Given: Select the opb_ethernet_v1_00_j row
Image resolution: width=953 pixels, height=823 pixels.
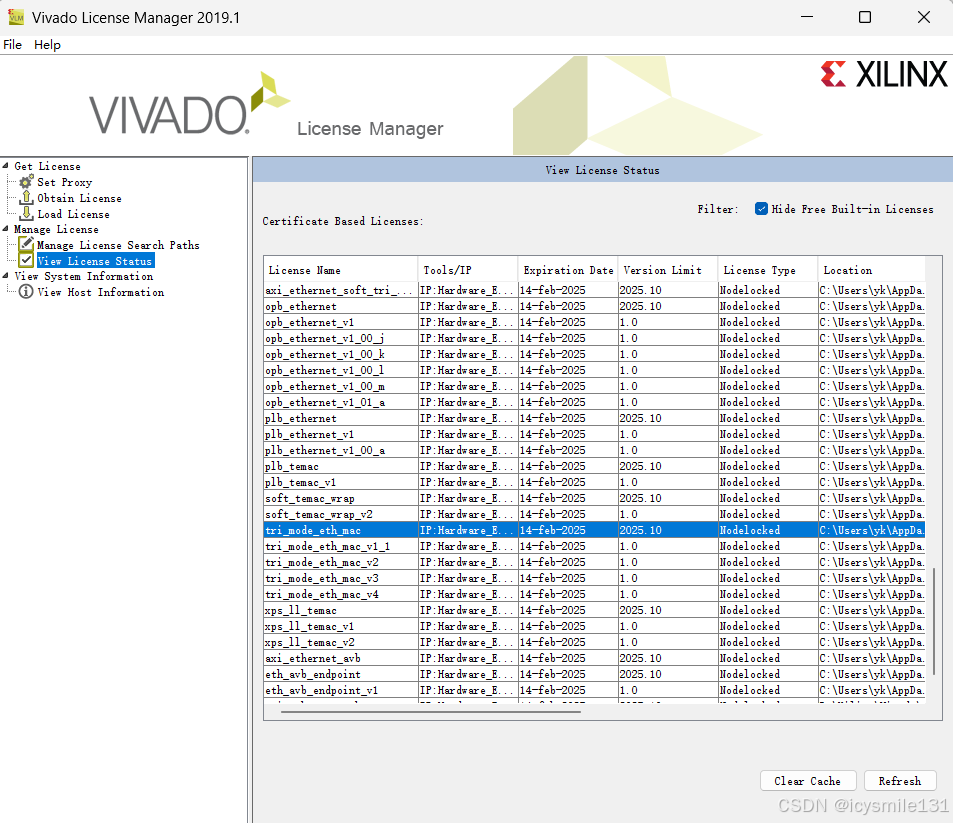Looking at the screenshot, I should click(594, 338).
